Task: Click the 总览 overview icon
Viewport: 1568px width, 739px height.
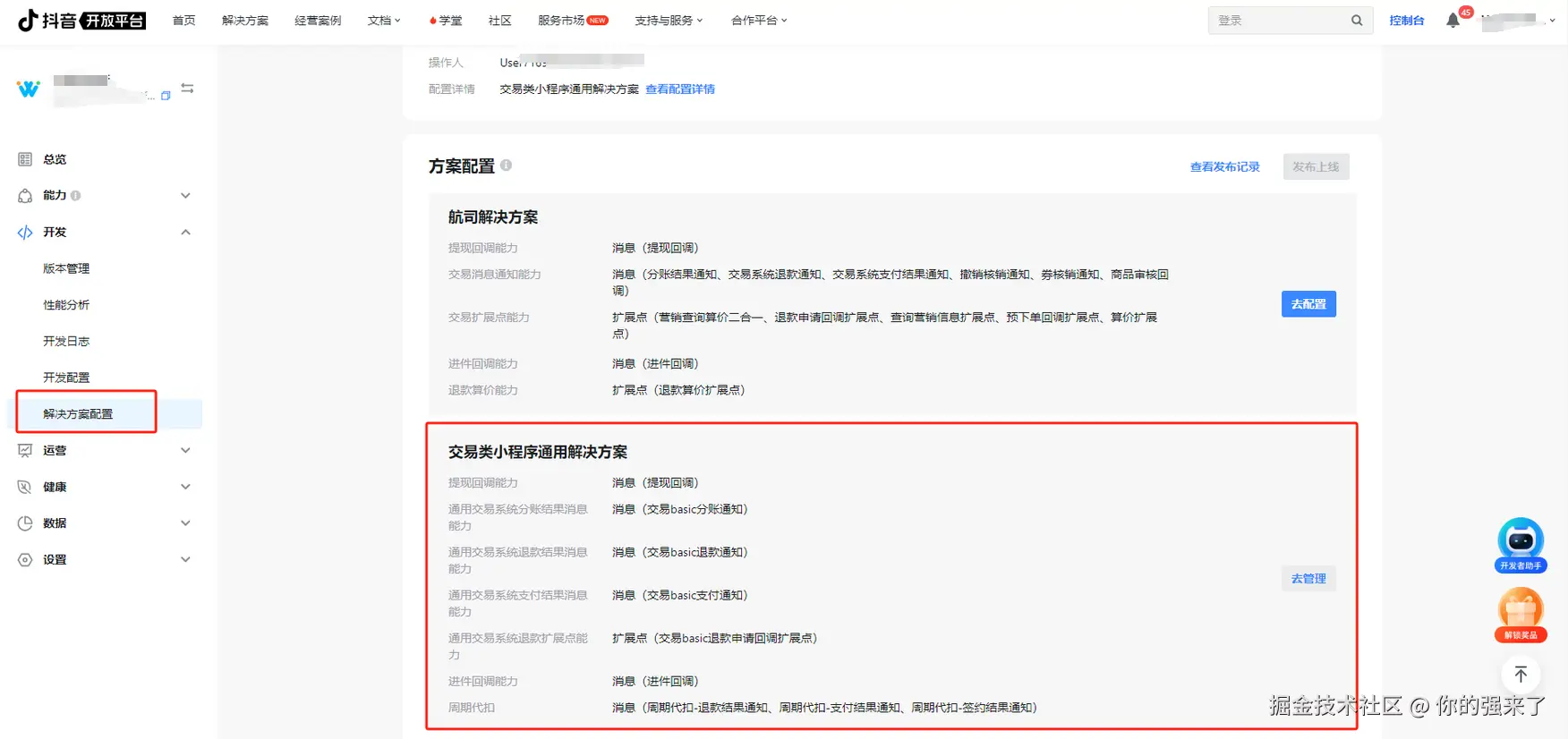Action: (x=25, y=159)
